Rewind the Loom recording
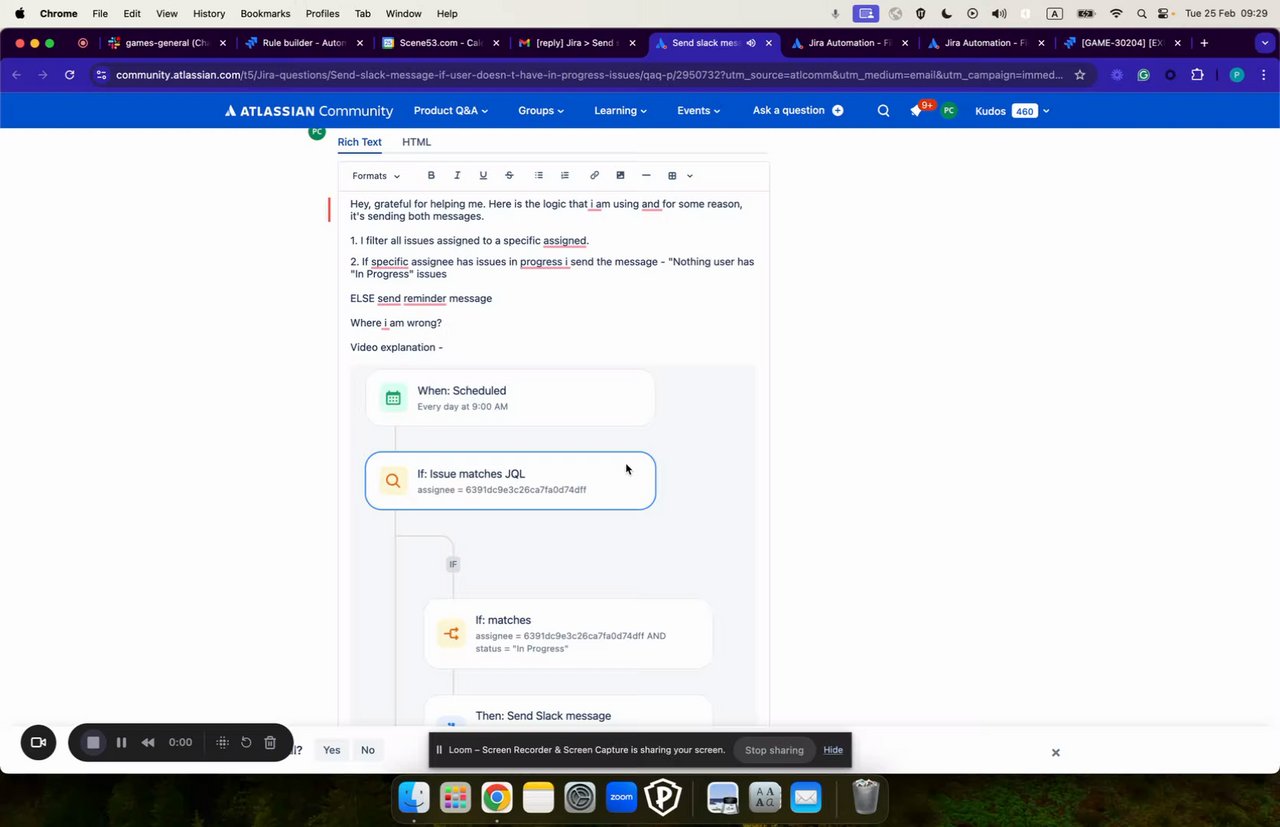 pos(148,742)
